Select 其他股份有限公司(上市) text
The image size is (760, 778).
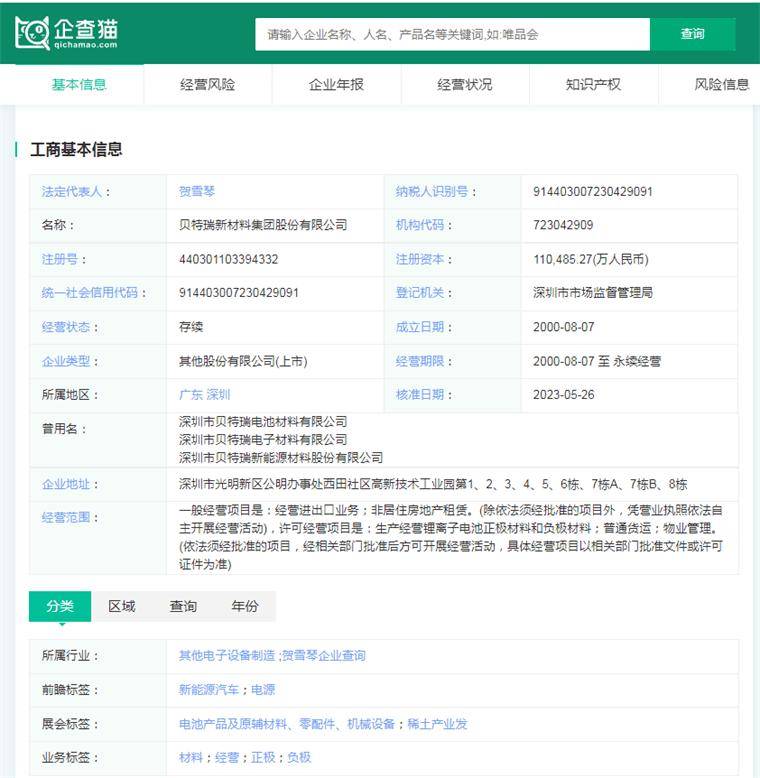click(243, 361)
